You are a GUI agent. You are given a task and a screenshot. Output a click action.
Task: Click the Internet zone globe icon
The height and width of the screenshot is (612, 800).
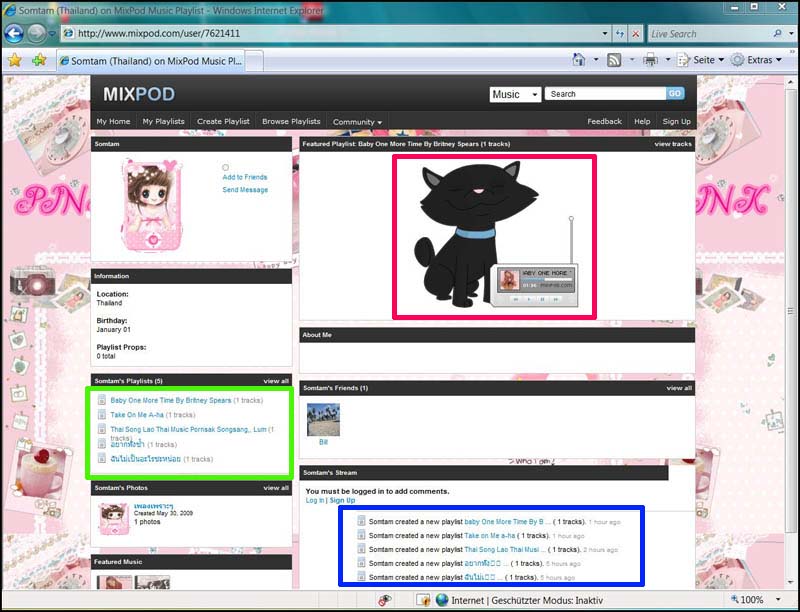tap(442, 600)
